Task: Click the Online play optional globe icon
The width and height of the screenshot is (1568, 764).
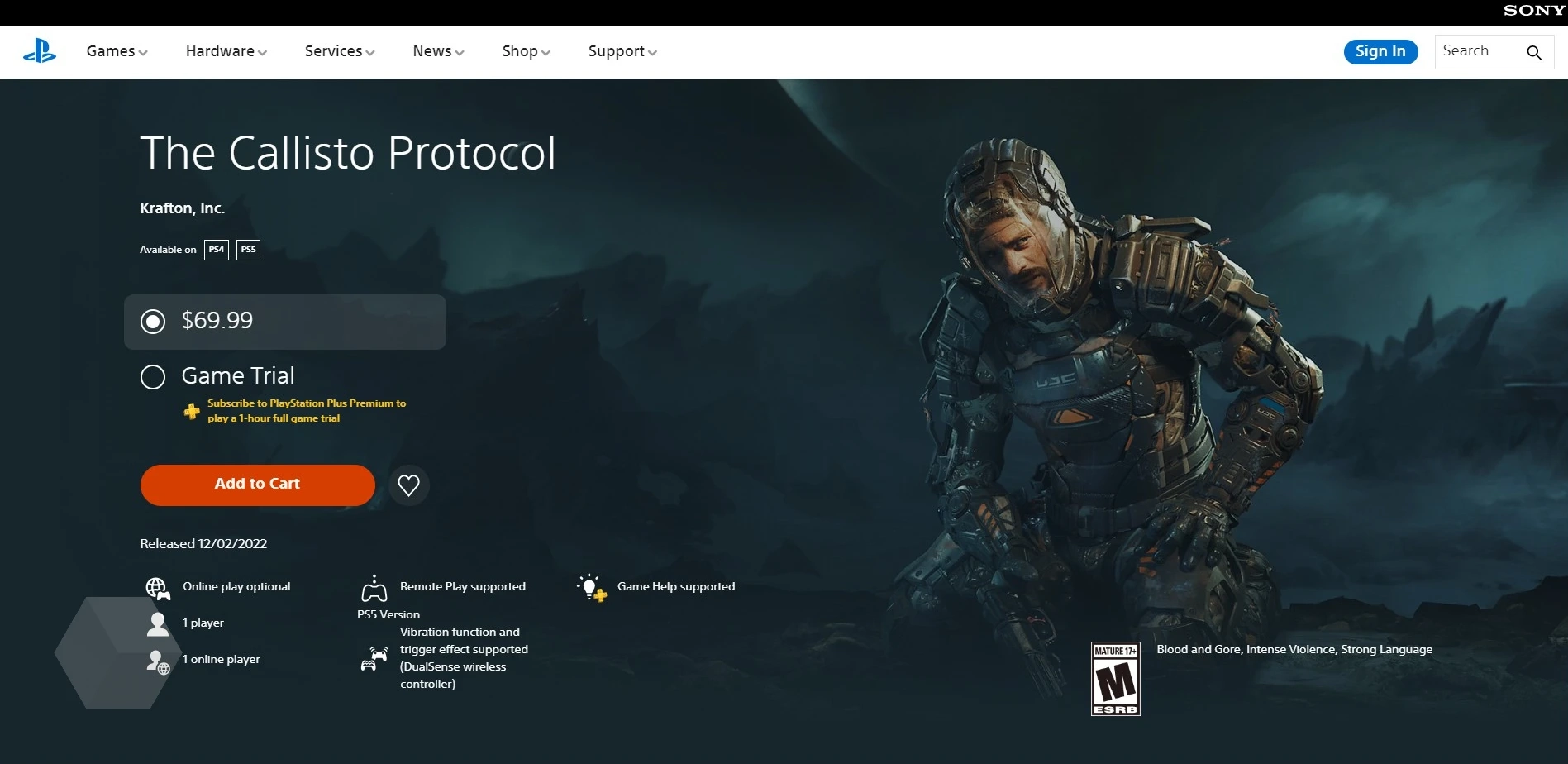Action: pos(157,588)
